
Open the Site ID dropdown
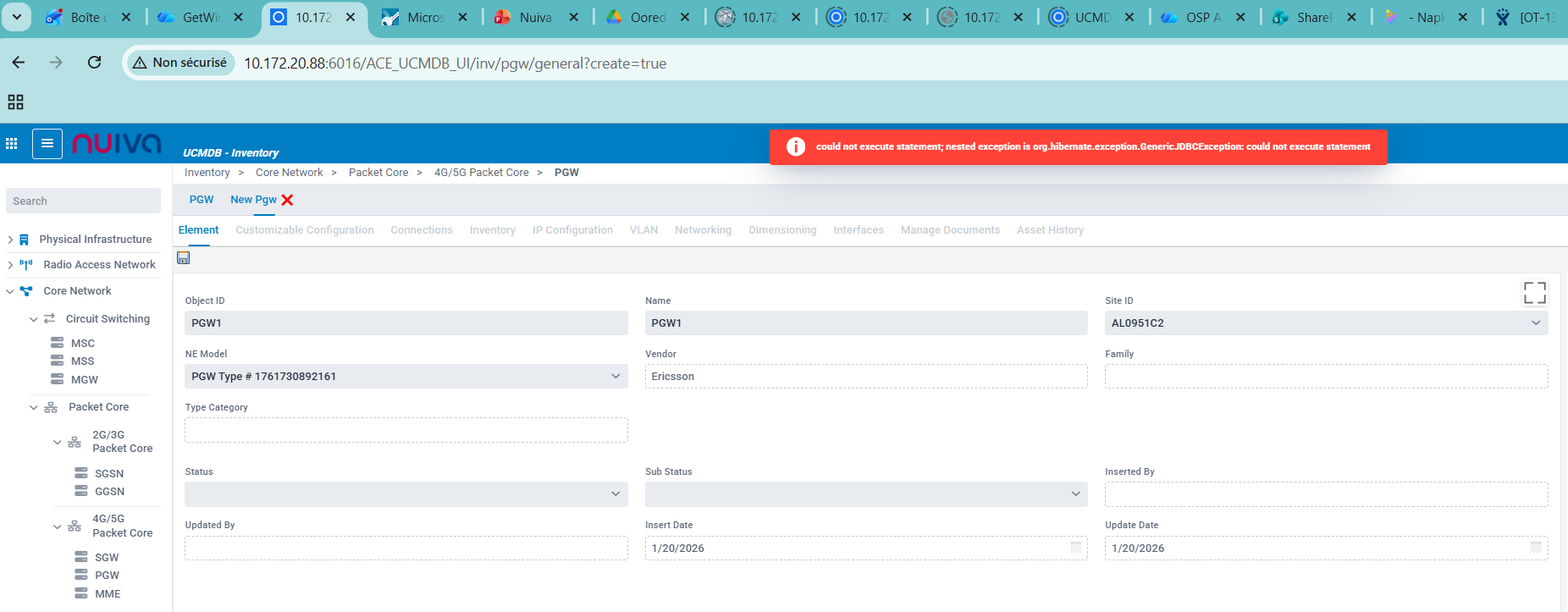[1535, 323]
